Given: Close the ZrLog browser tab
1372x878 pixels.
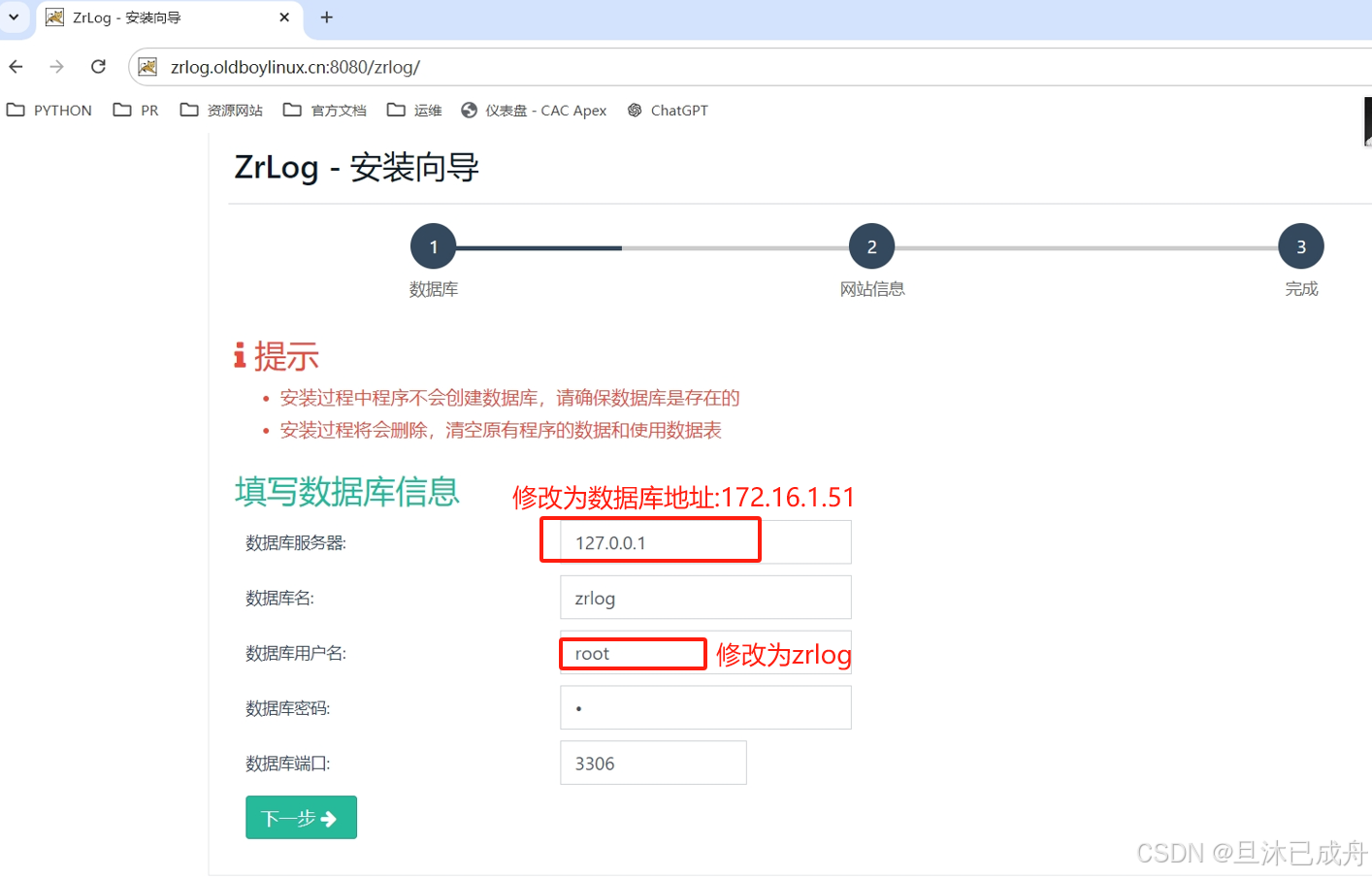Looking at the screenshot, I should tap(284, 17).
